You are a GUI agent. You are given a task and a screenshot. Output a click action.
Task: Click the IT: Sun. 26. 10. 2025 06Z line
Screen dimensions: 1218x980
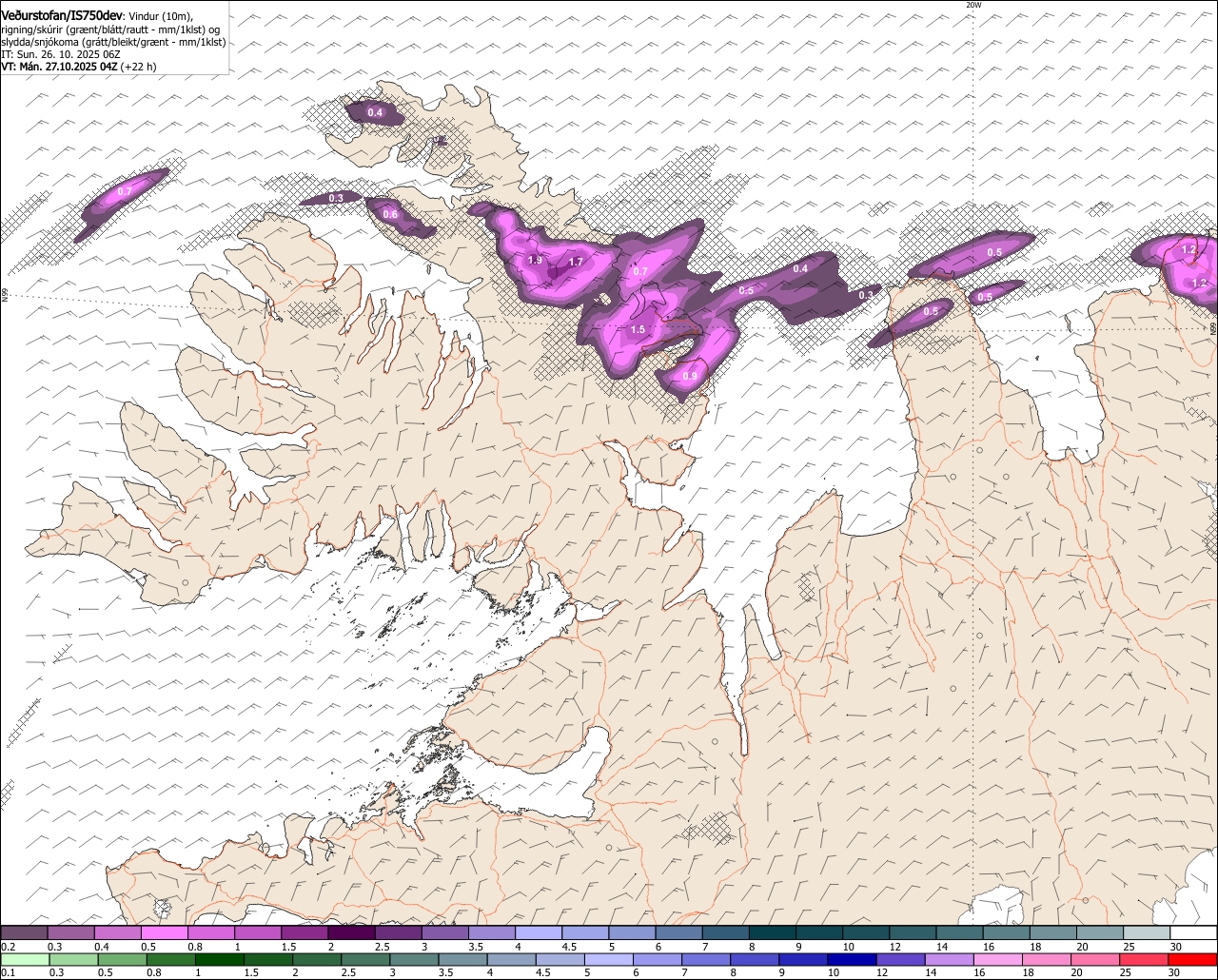point(60,54)
